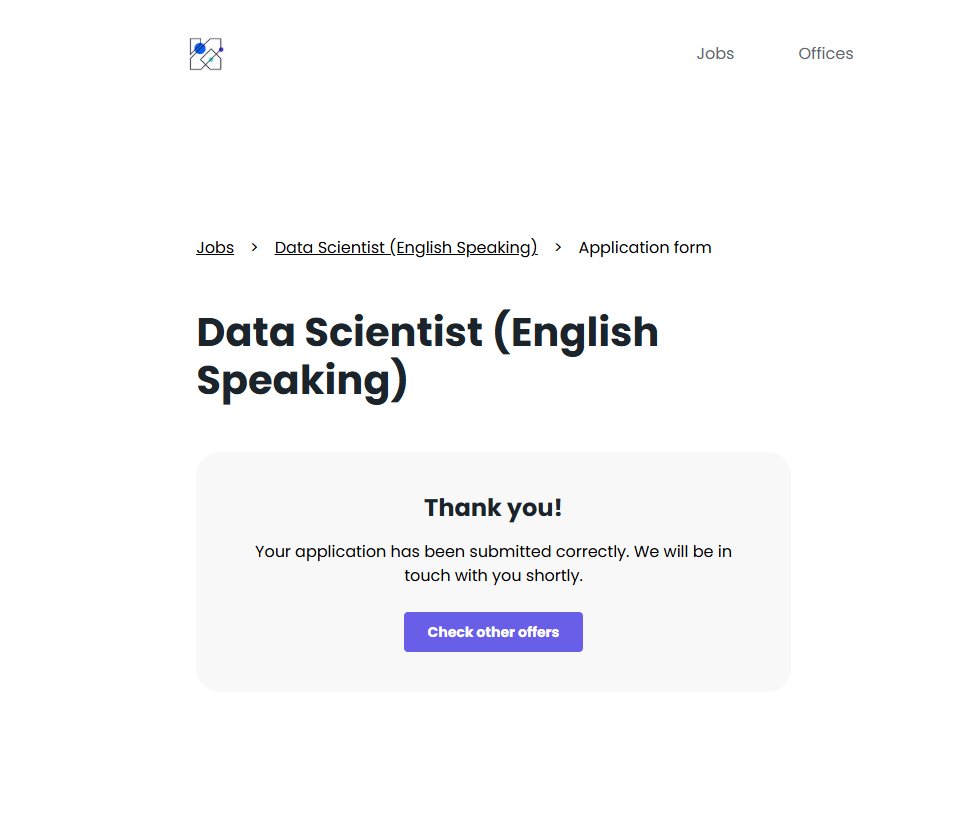Return to Data Scientist (English Speaking) breadcrumb link
This screenshot has height=820, width=972.
pyautogui.click(x=406, y=248)
